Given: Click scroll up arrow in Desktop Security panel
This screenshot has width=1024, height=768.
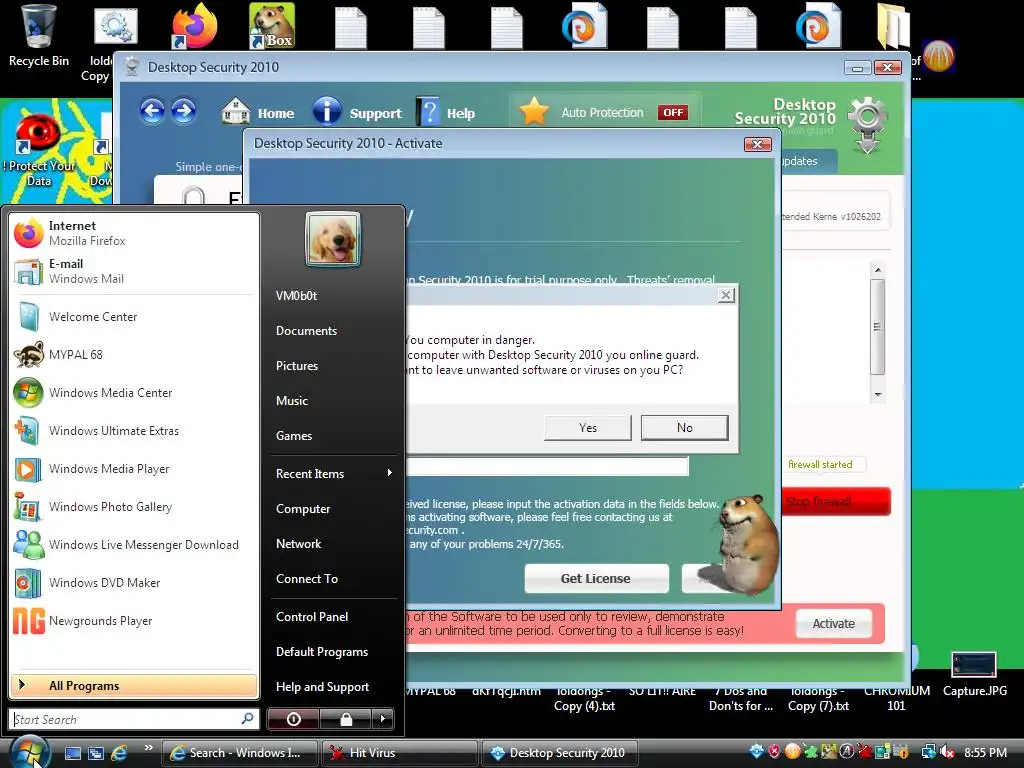Looking at the screenshot, I should pos(878,270).
